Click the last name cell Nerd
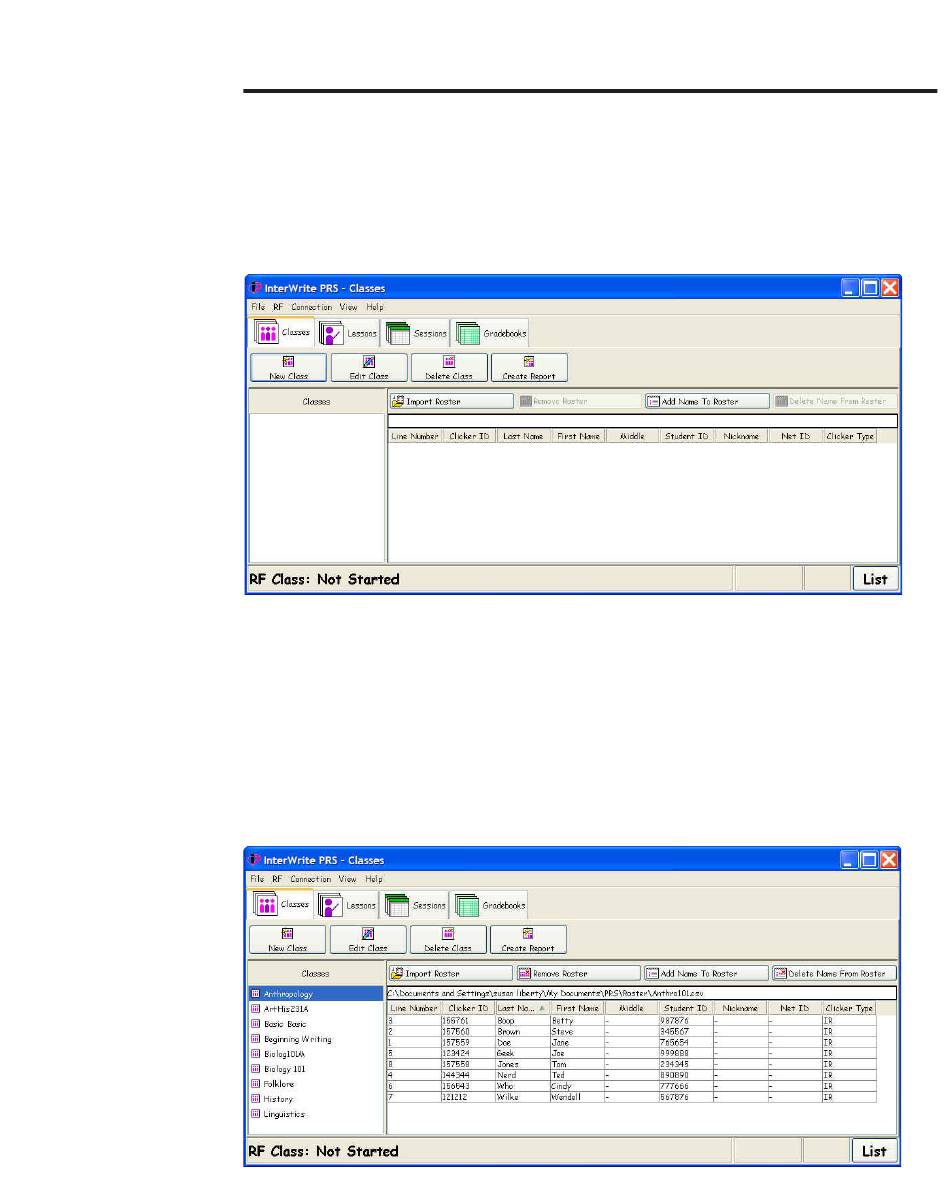This screenshot has height=1181, width=950. click(x=523, y=1076)
